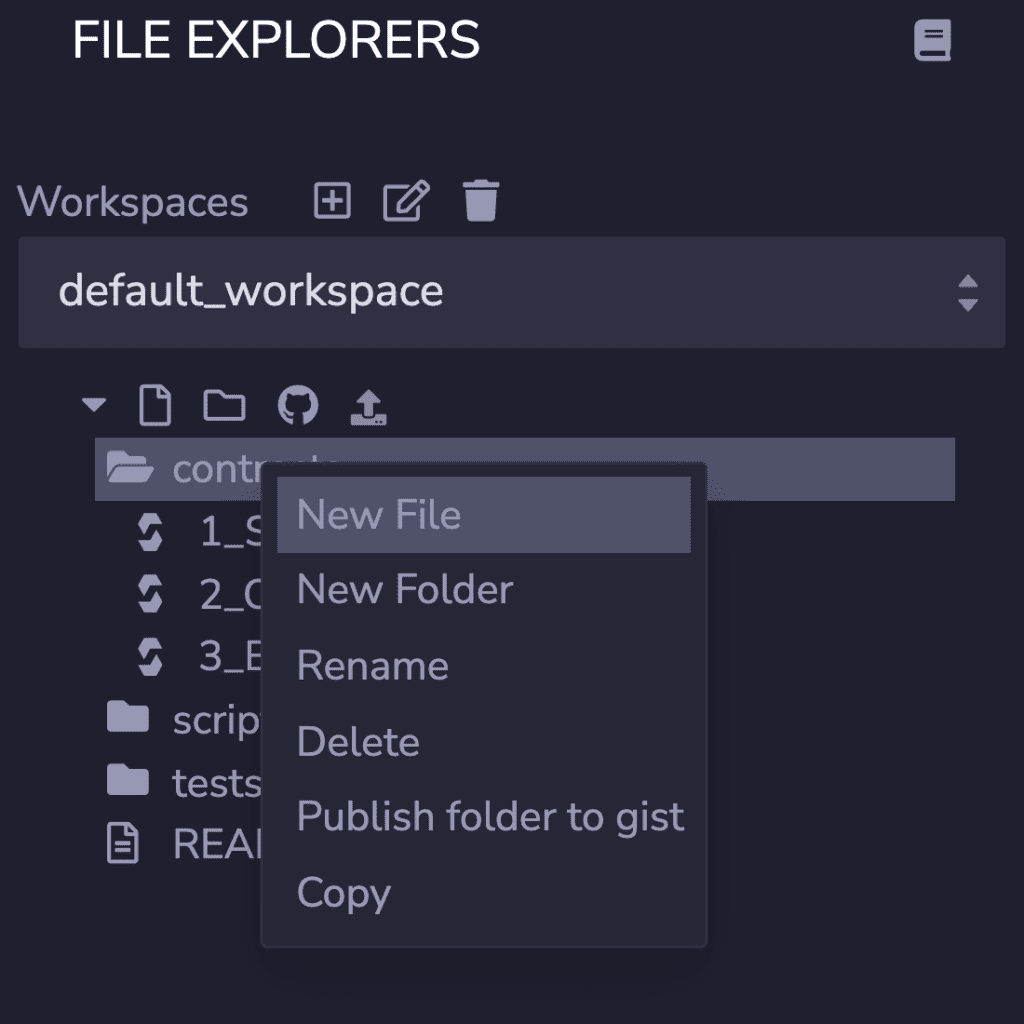This screenshot has height=1024, width=1024.
Task: Select Delete from the context menu
Action: pos(357,742)
